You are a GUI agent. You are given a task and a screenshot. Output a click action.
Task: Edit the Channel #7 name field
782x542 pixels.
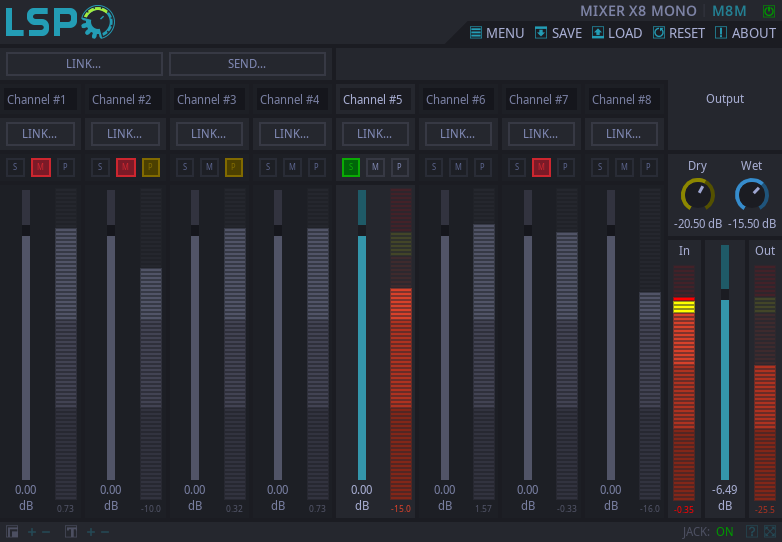(541, 100)
